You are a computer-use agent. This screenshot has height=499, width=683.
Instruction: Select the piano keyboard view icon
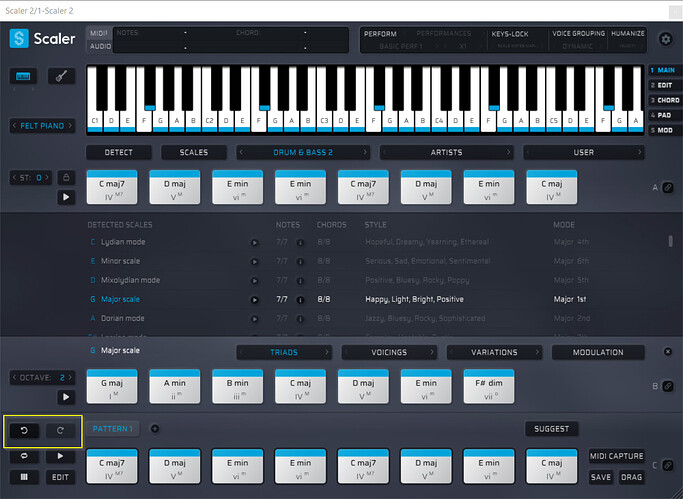pos(24,76)
